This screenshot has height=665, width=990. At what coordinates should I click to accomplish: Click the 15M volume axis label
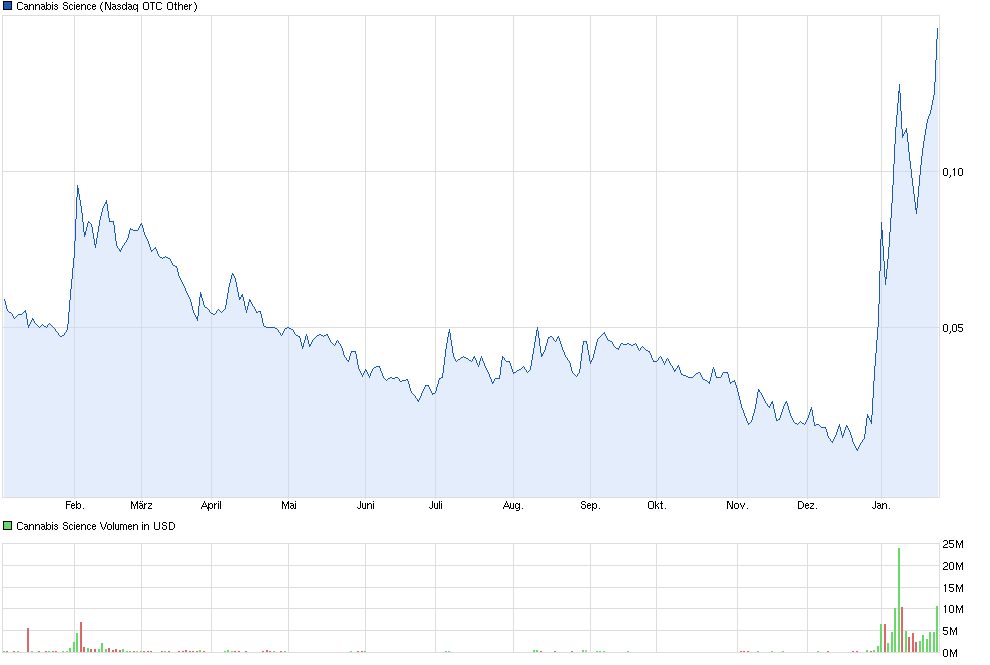953,588
